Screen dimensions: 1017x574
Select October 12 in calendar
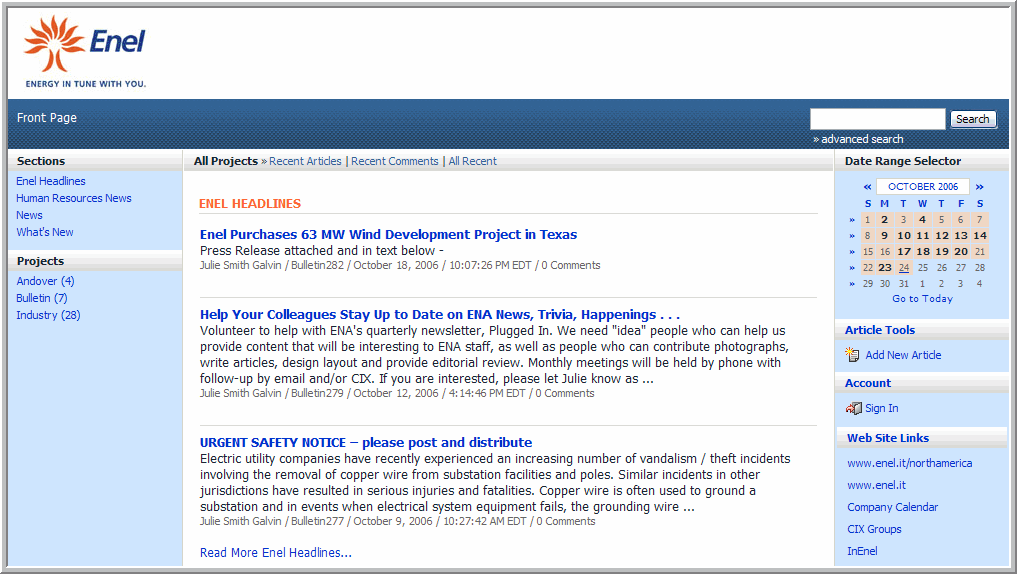pyautogui.click(x=942, y=235)
